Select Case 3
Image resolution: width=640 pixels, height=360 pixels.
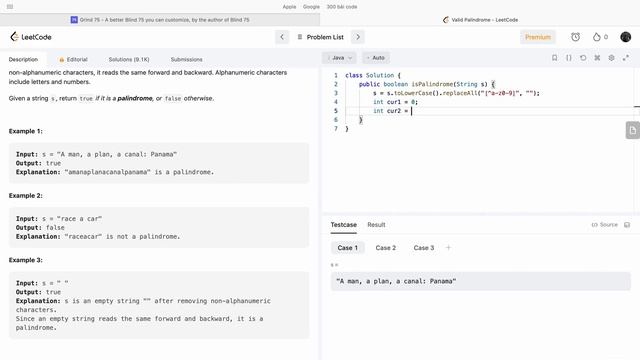coord(424,248)
